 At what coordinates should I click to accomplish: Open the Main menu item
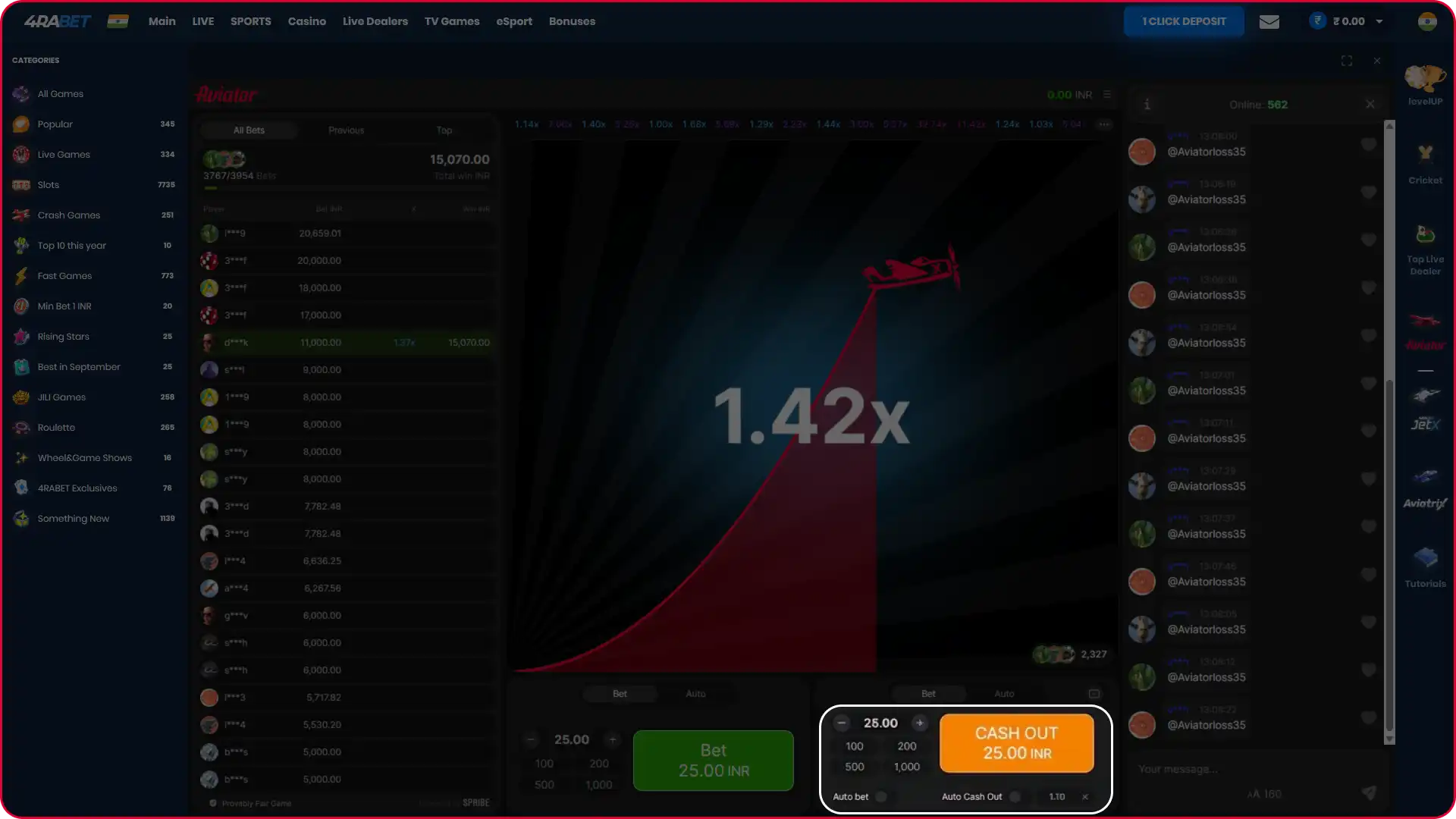point(162,21)
